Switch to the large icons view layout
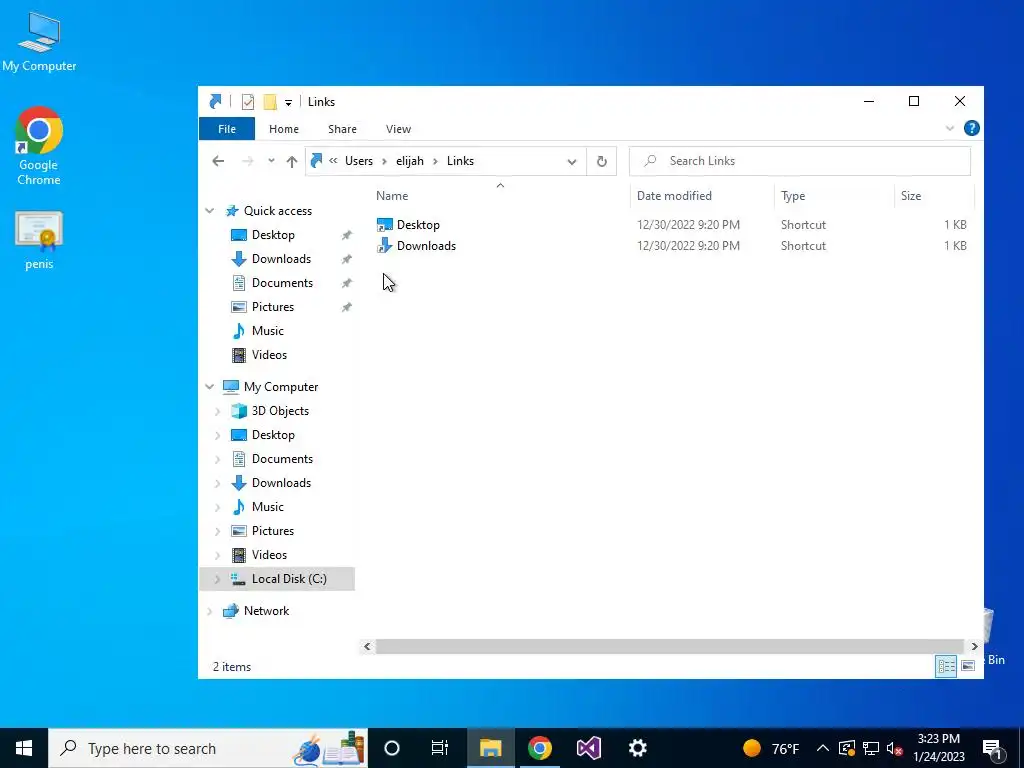Screen dimensions: 1024x768 [968, 666]
